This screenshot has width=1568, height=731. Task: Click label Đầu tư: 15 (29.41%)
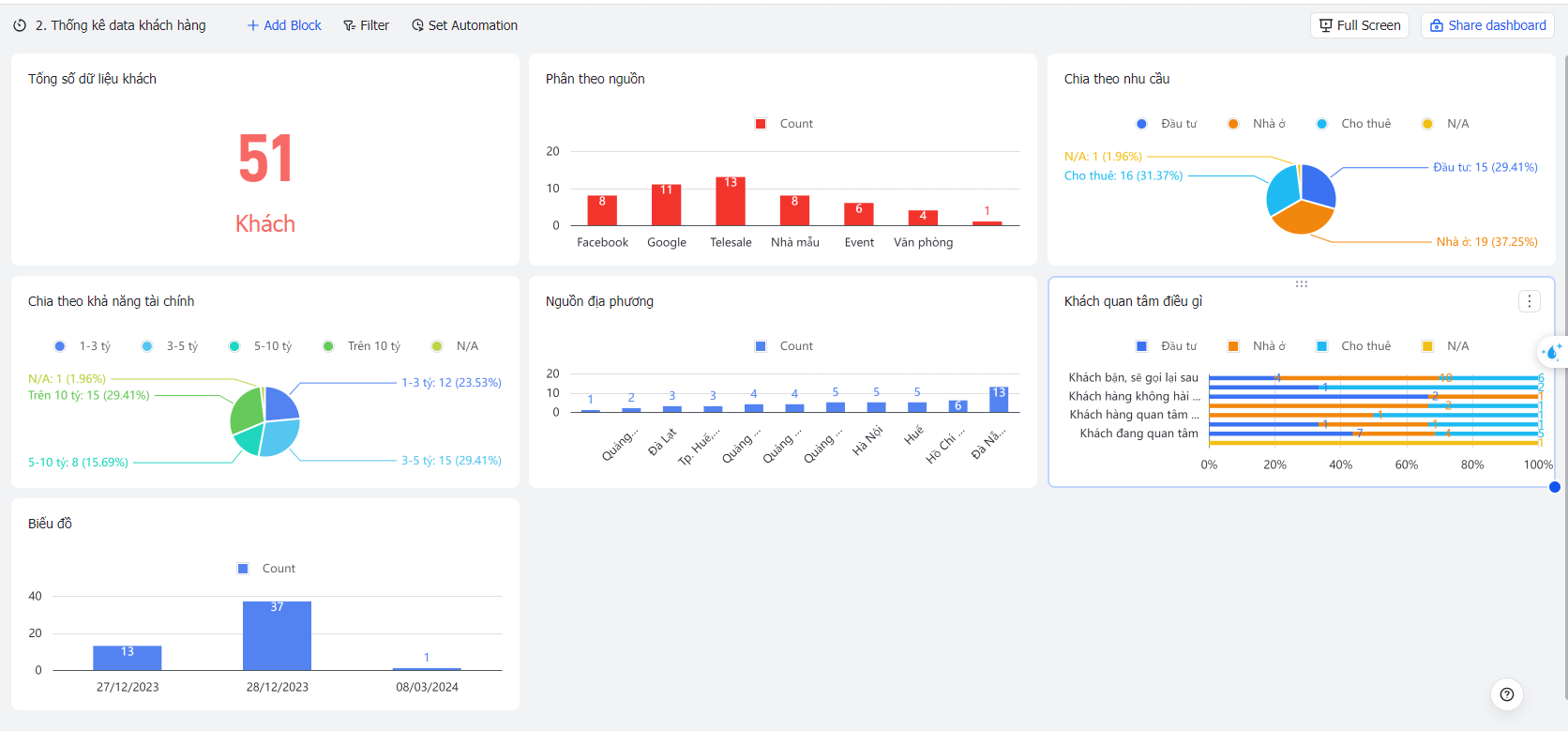click(x=1485, y=168)
